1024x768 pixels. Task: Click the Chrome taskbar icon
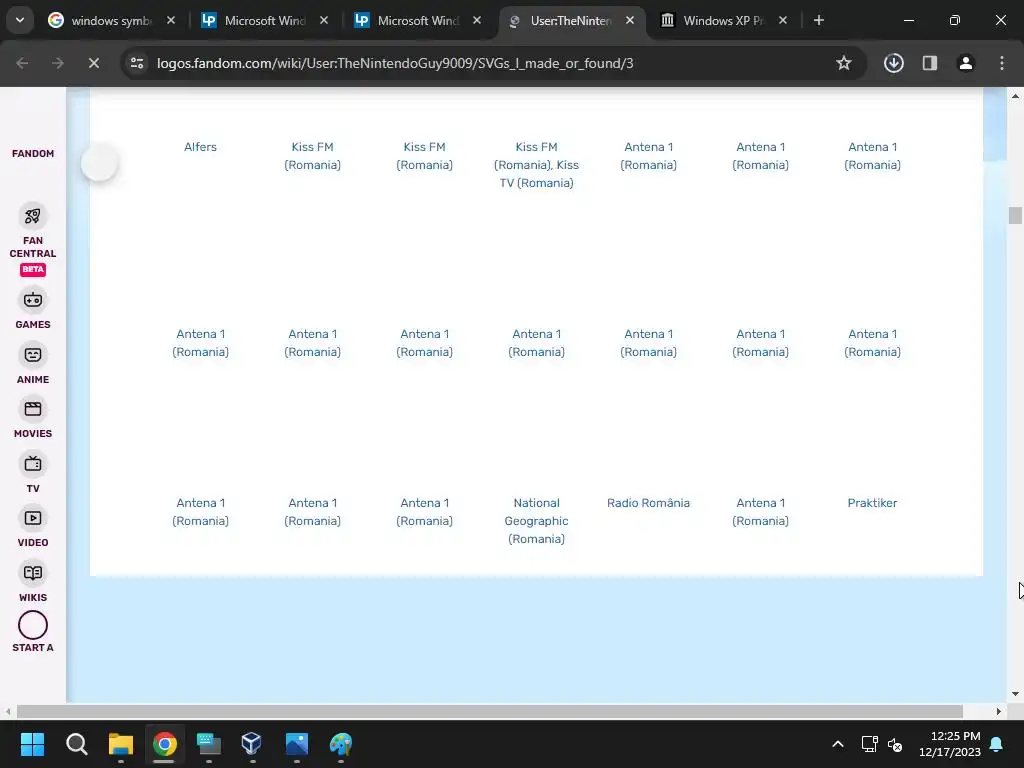pyautogui.click(x=165, y=744)
